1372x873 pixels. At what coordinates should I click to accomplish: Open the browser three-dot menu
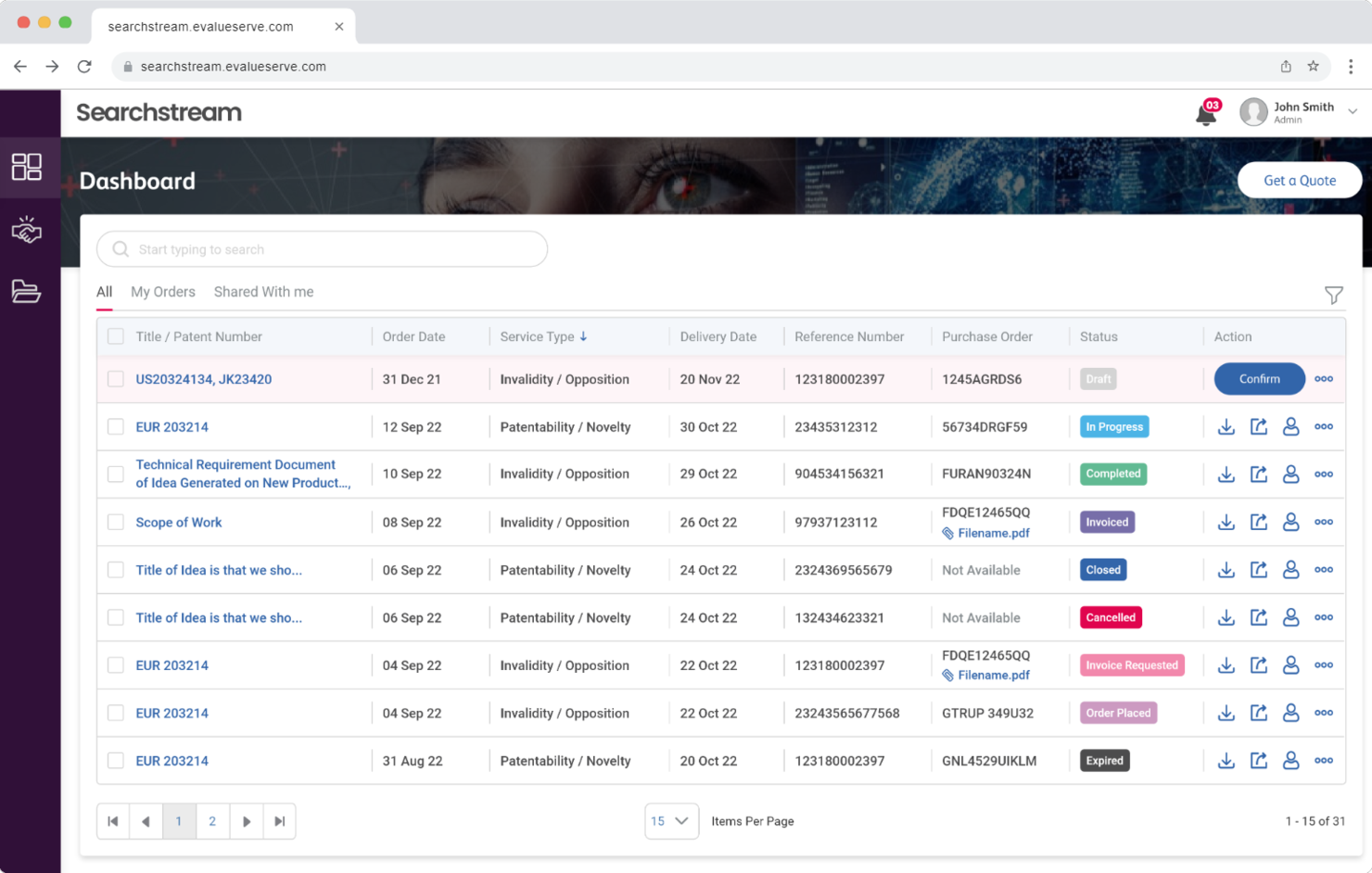pyautogui.click(x=1351, y=66)
